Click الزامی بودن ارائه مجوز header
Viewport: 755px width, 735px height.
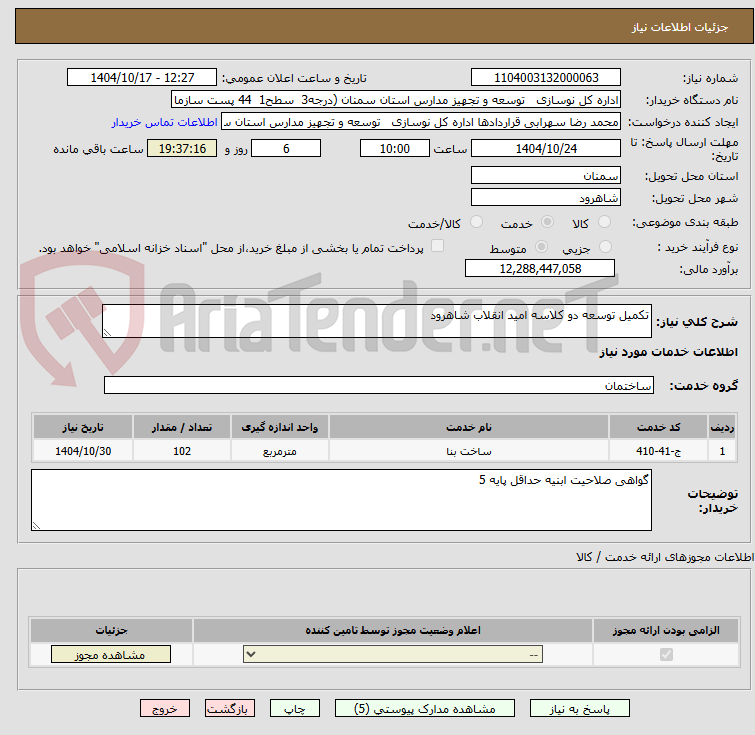click(666, 630)
